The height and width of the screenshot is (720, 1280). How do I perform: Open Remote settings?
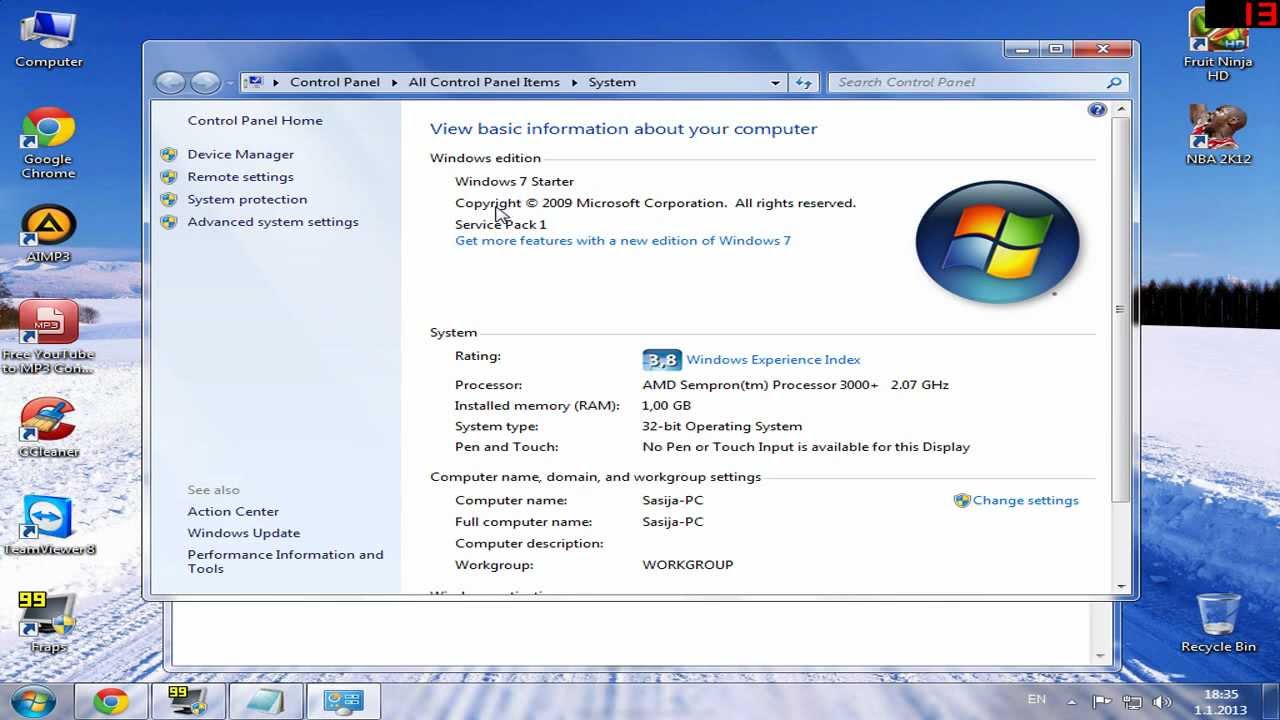tap(240, 177)
